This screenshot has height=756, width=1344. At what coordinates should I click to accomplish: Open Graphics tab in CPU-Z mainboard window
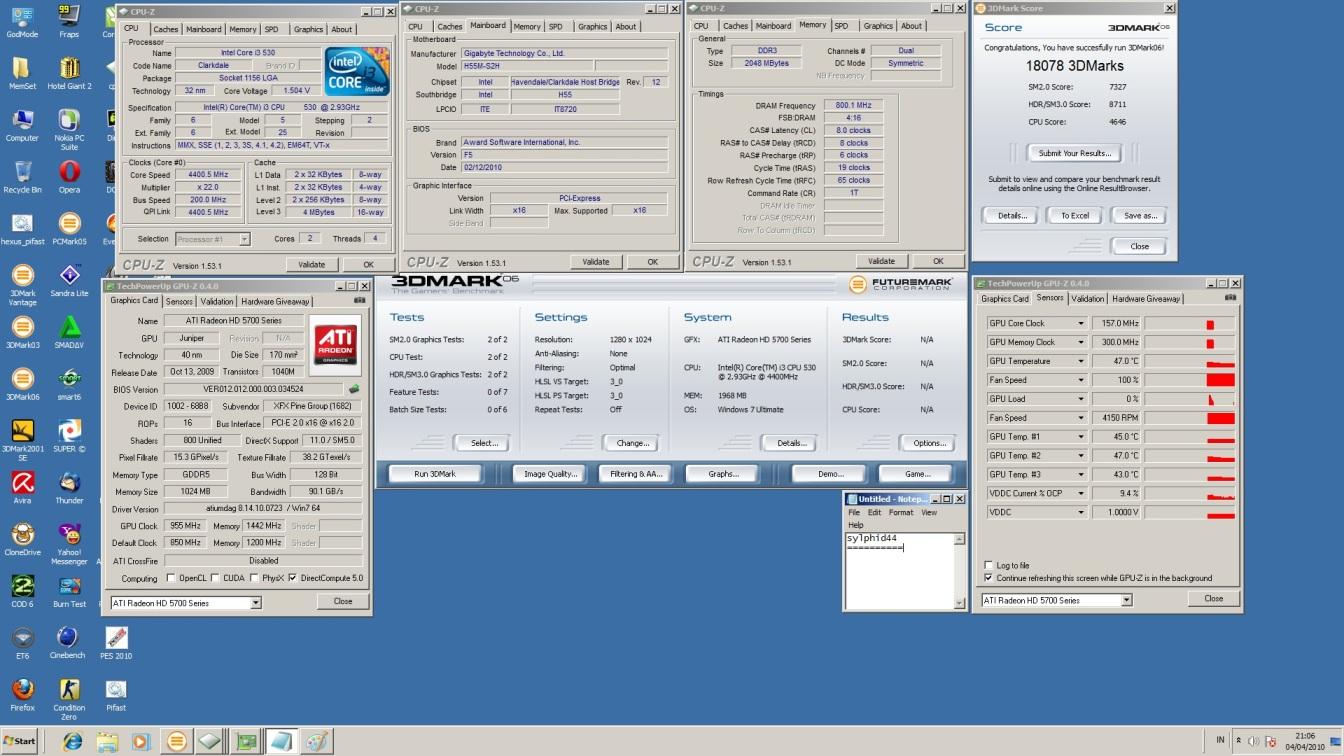593,27
